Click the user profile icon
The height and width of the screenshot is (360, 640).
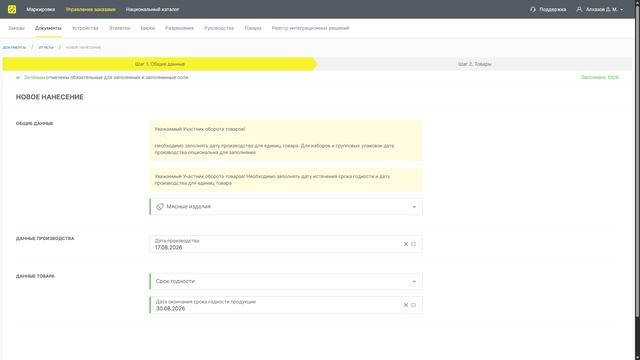(x=579, y=9)
